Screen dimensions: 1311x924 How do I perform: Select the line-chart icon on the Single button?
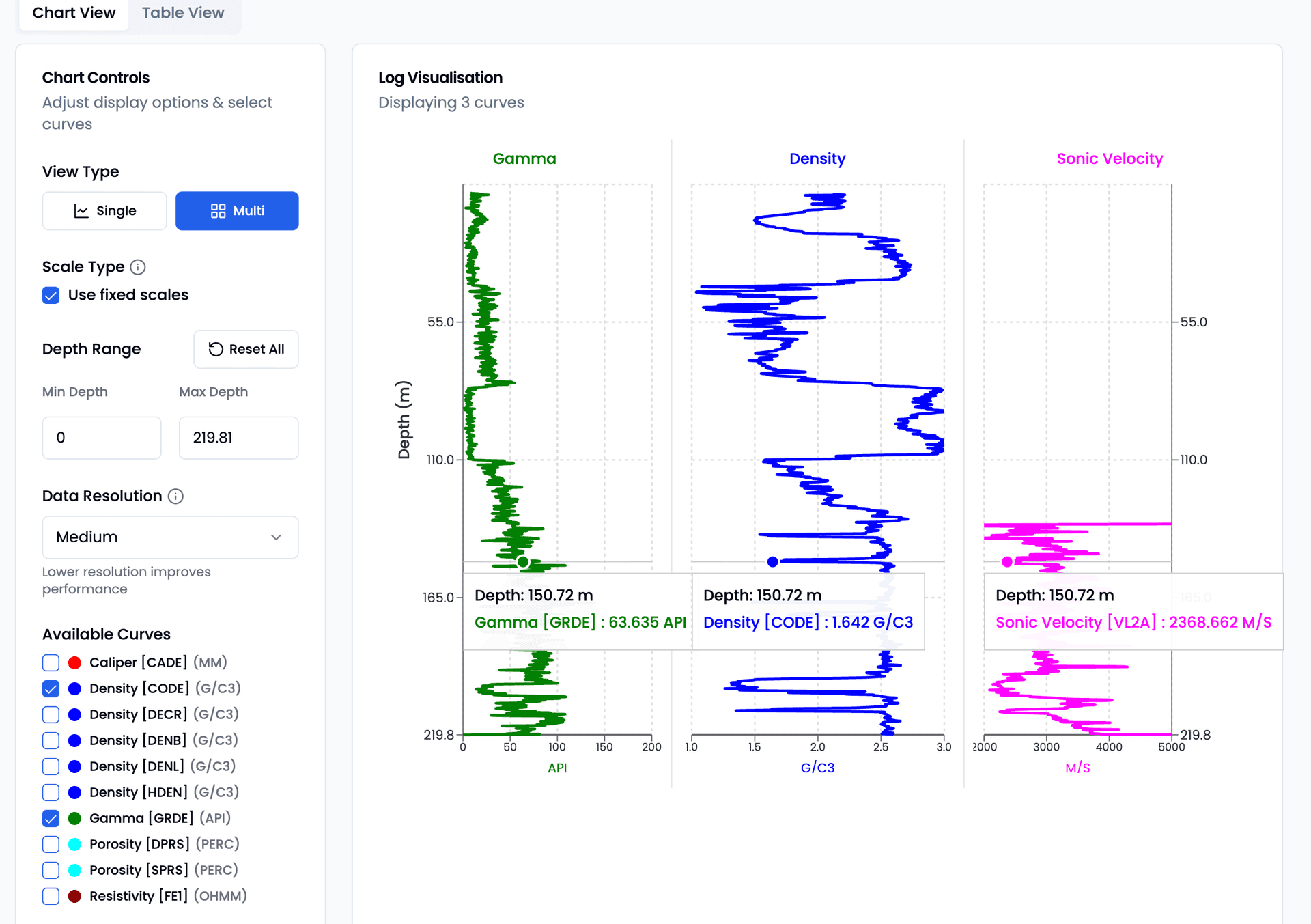[81, 210]
